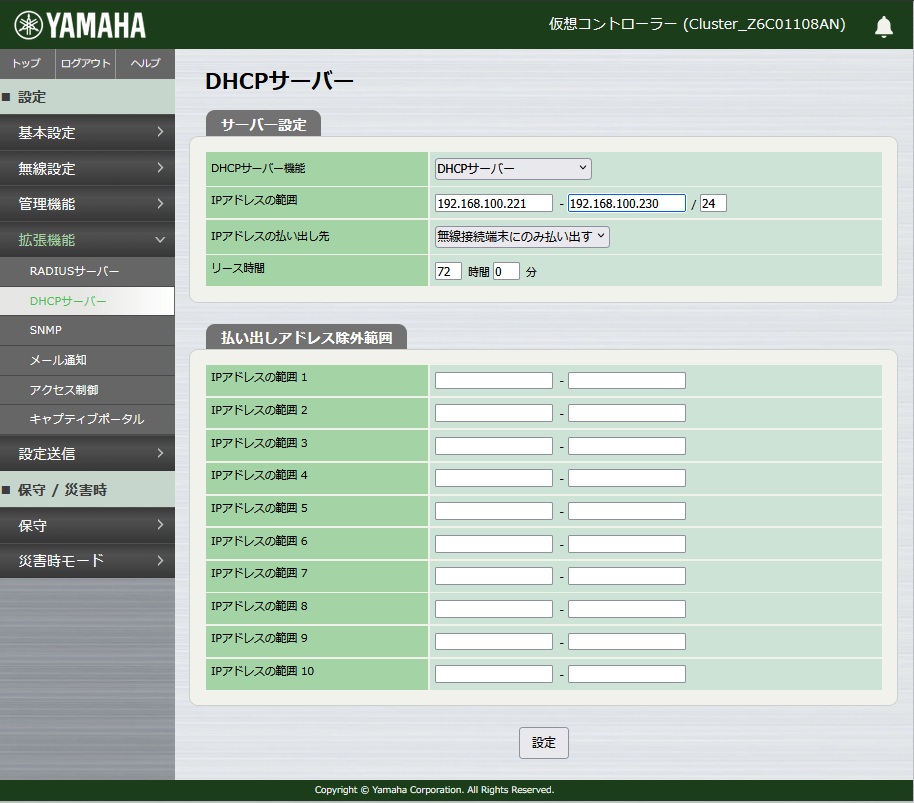
Task: Expand the 災害時モード menu
Action: click(x=87, y=561)
